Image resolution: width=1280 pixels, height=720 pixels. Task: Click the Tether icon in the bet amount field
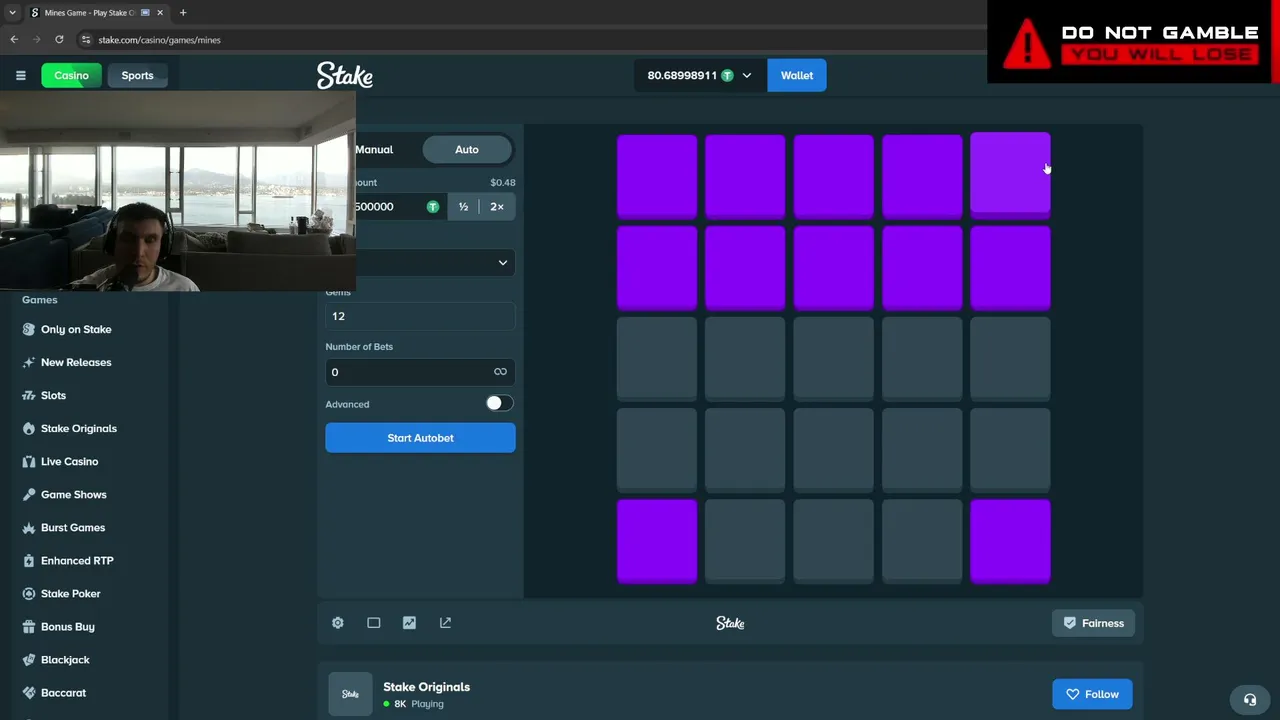tap(432, 207)
